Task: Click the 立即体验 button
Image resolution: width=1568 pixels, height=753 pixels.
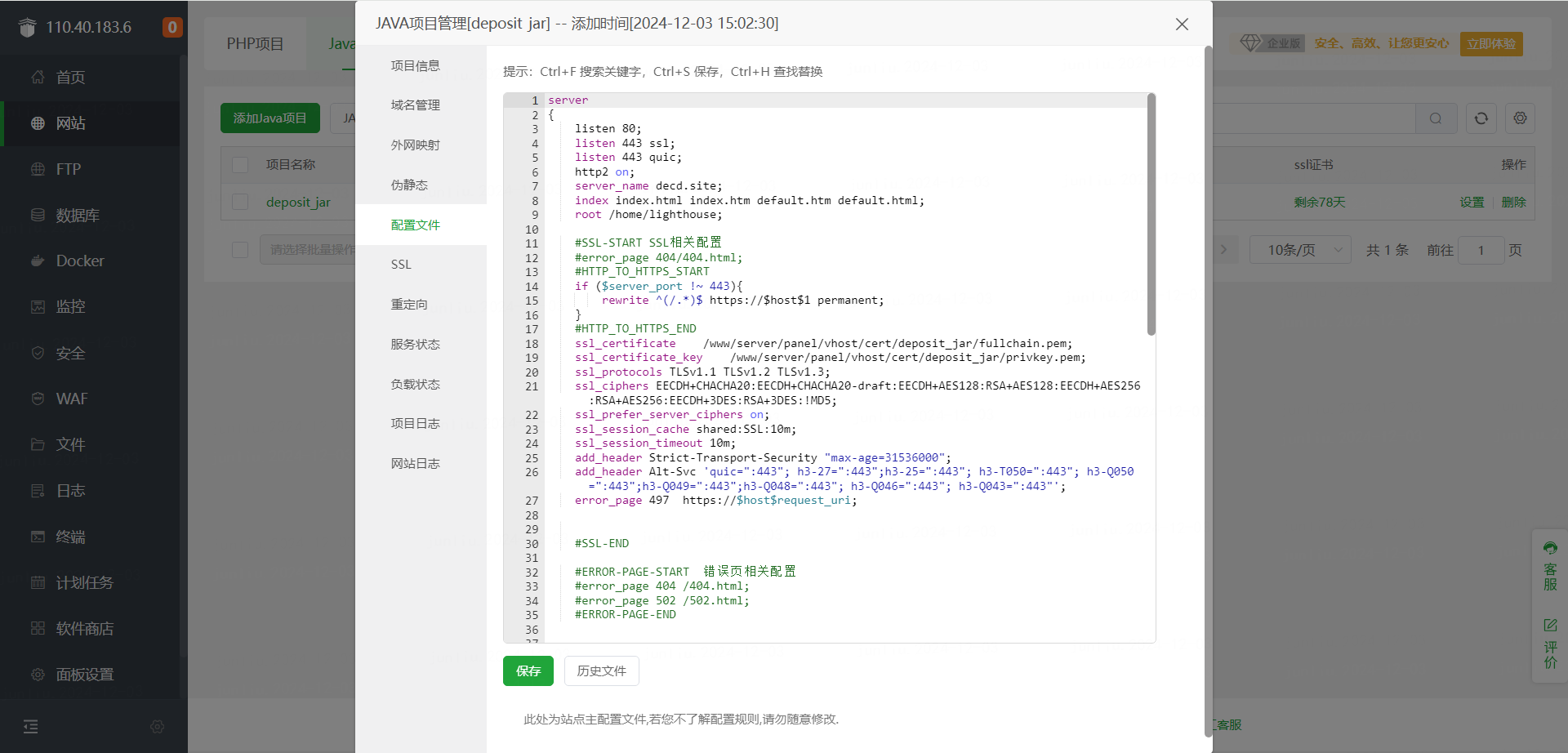Action: point(1491,44)
